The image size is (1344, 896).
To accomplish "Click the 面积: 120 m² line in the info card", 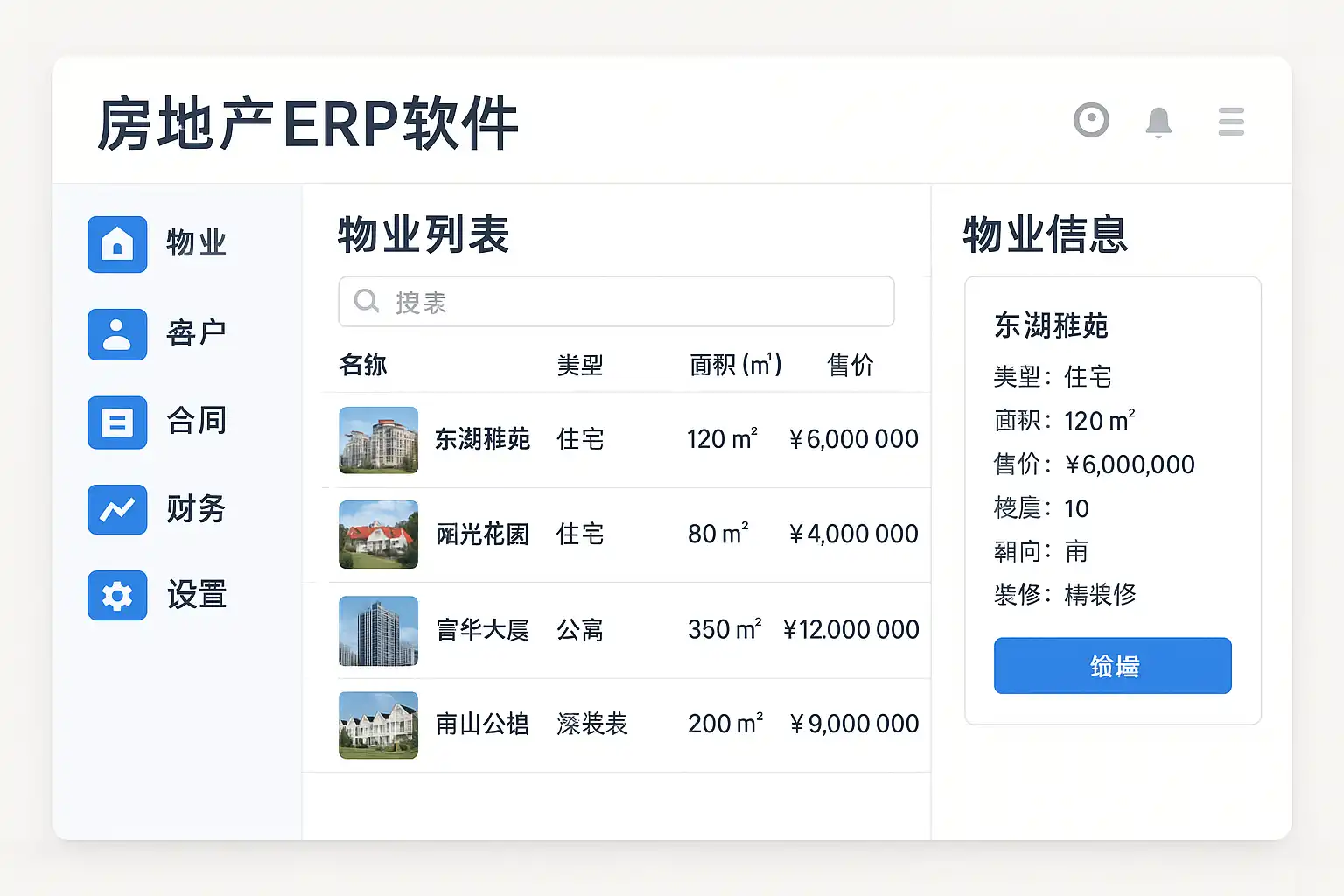I will click(x=1065, y=421).
